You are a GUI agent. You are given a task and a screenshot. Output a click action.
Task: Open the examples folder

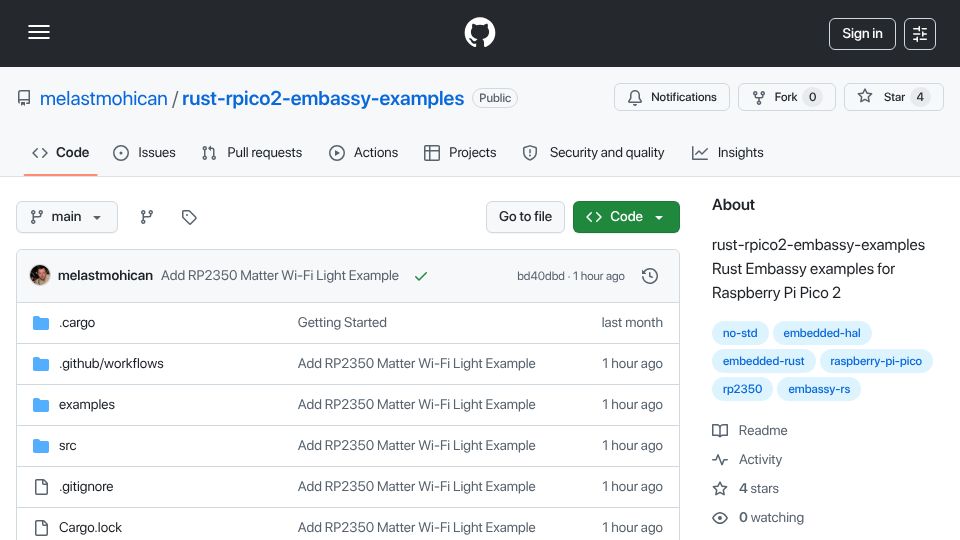87,405
